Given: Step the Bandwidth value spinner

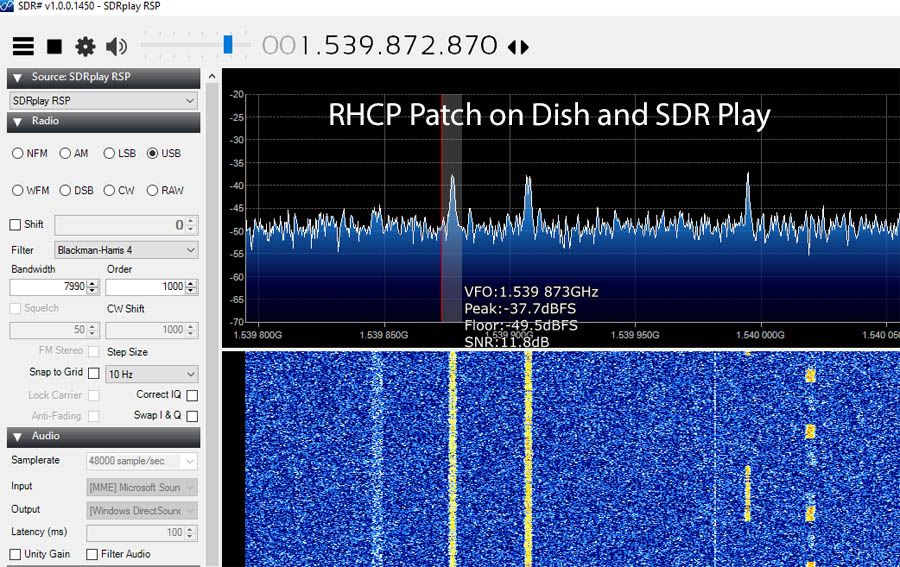Looking at the screenshot, I should click(93, 286).
